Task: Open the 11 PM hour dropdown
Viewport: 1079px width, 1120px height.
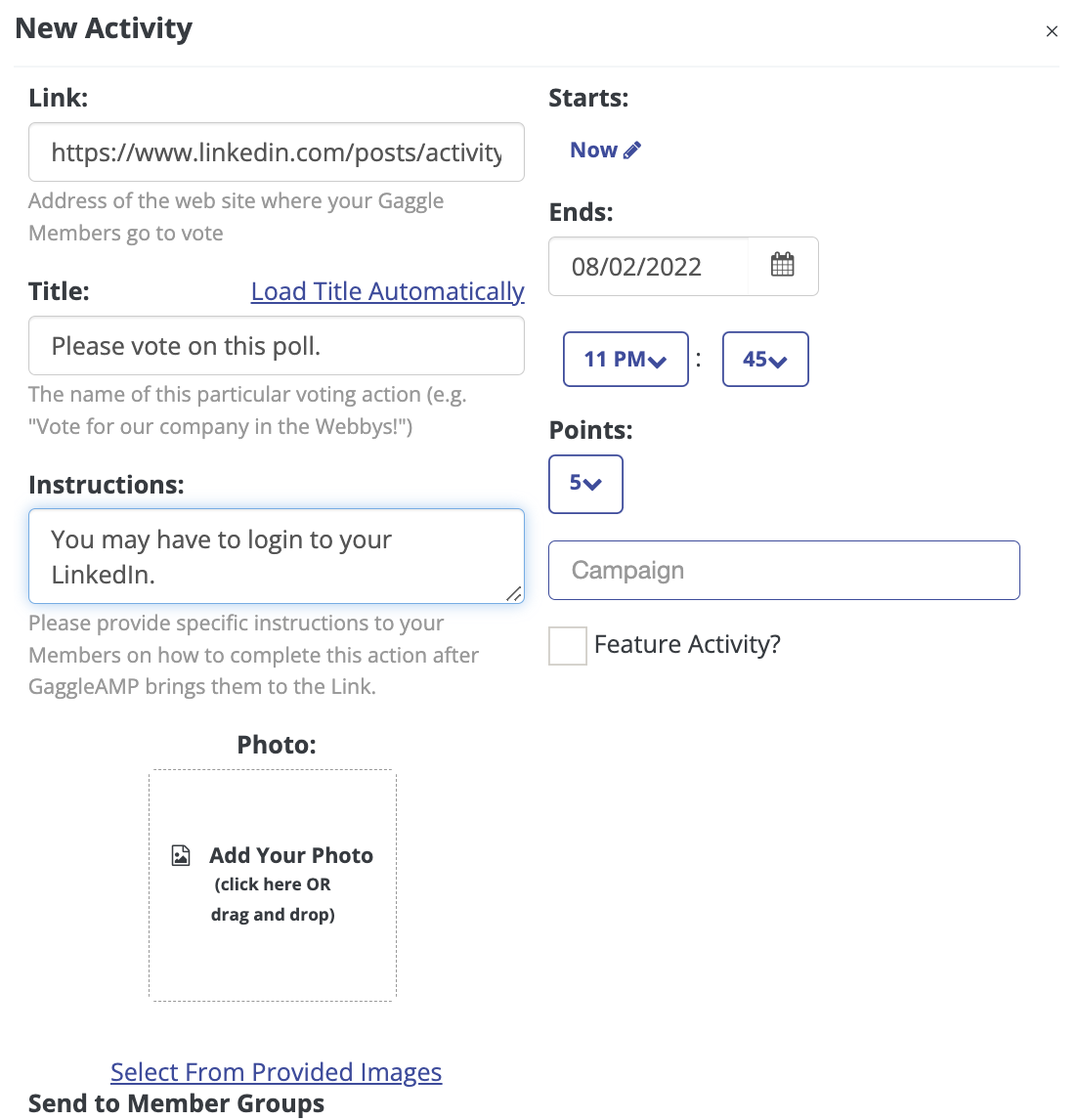Action: tap(626, 360)
